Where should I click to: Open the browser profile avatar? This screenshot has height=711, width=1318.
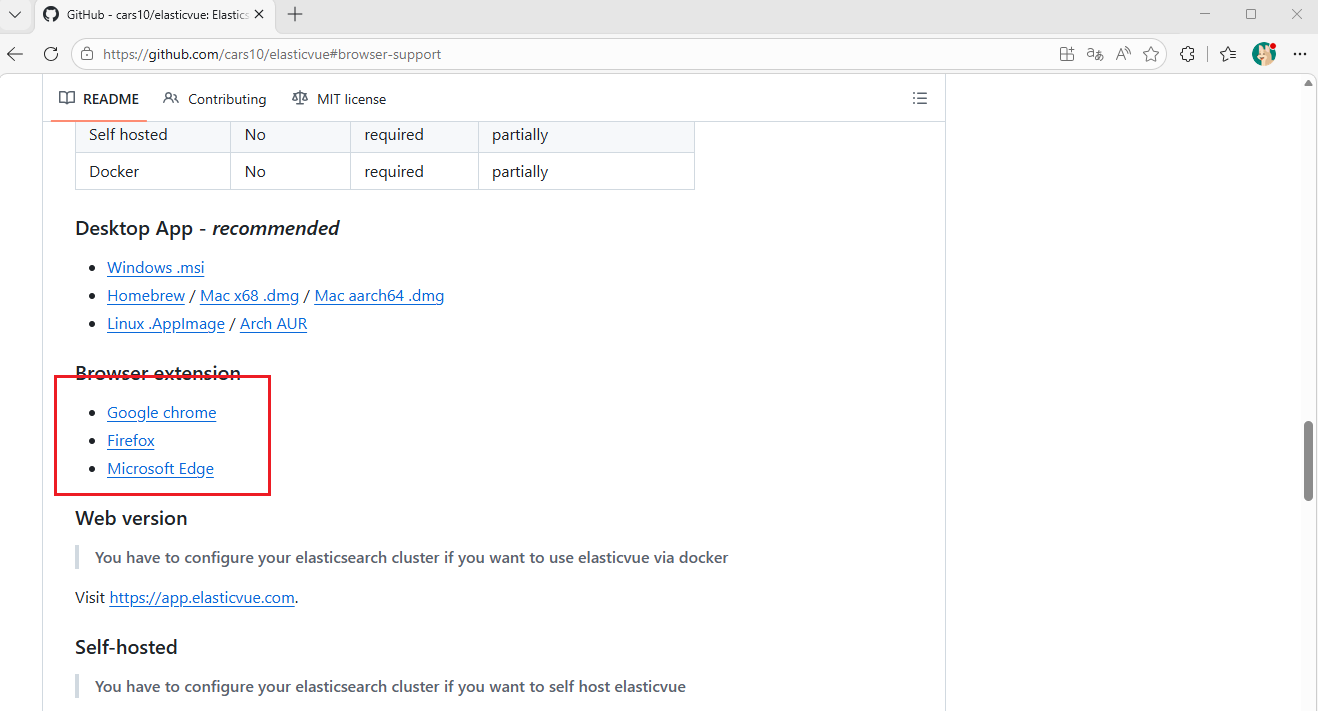[1264, 54]
